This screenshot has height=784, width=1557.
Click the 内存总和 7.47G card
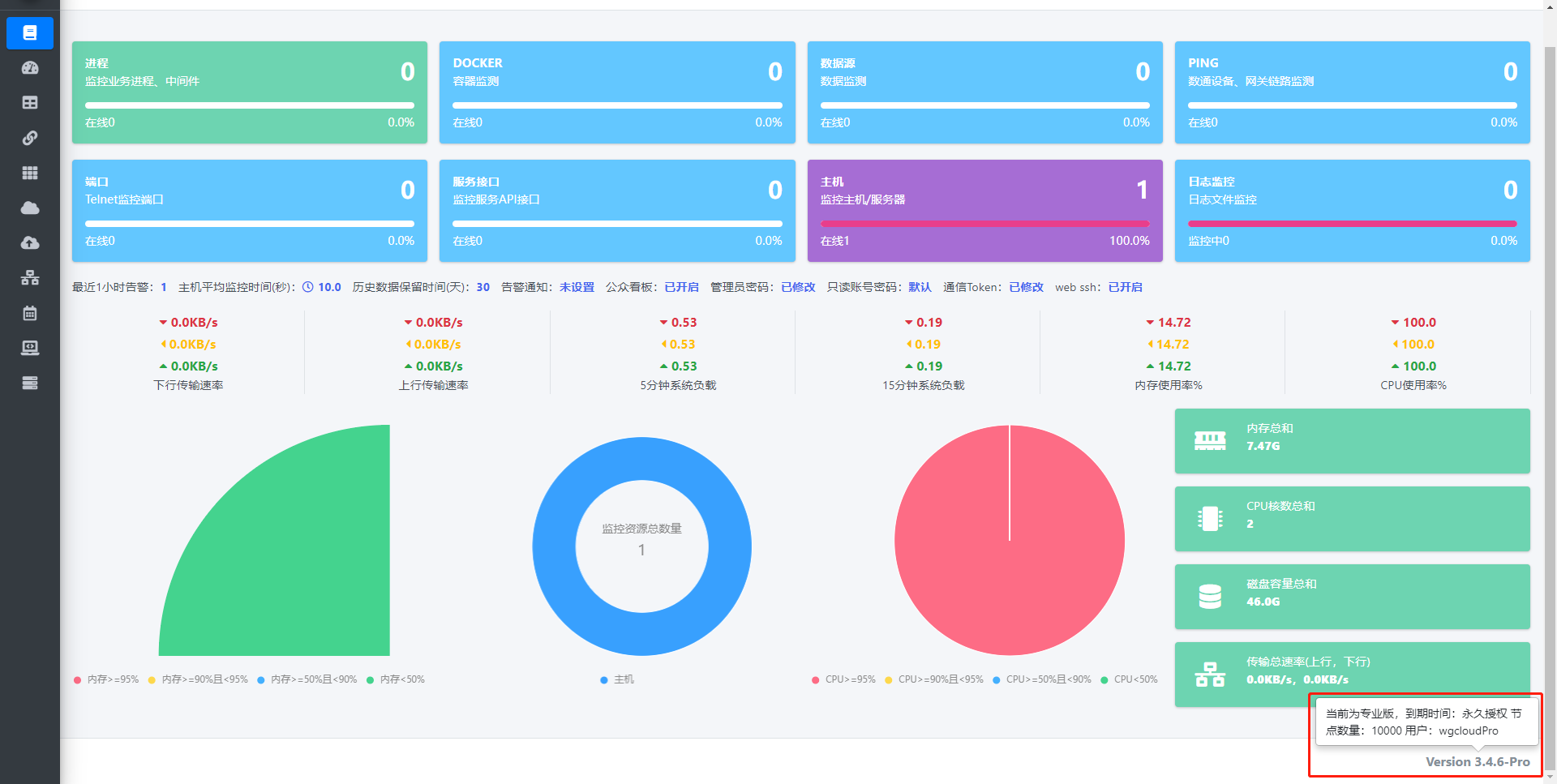(1353, 441)
